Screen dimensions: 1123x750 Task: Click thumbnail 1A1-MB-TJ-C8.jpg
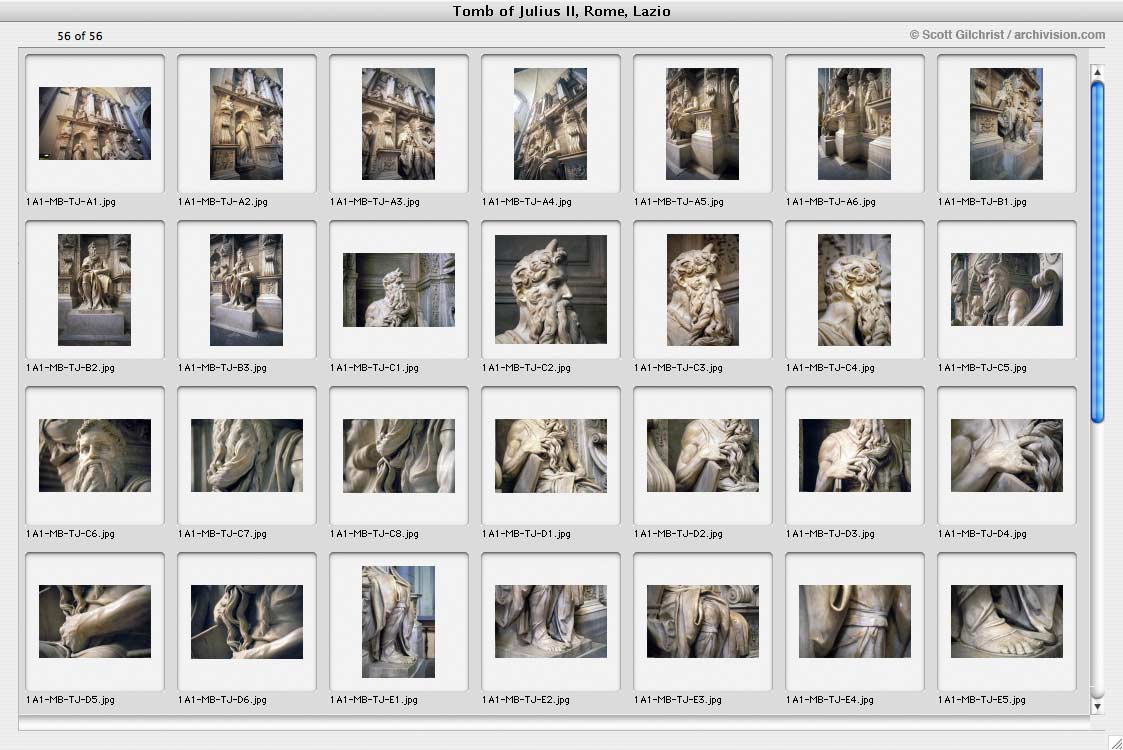coord(398,456)
